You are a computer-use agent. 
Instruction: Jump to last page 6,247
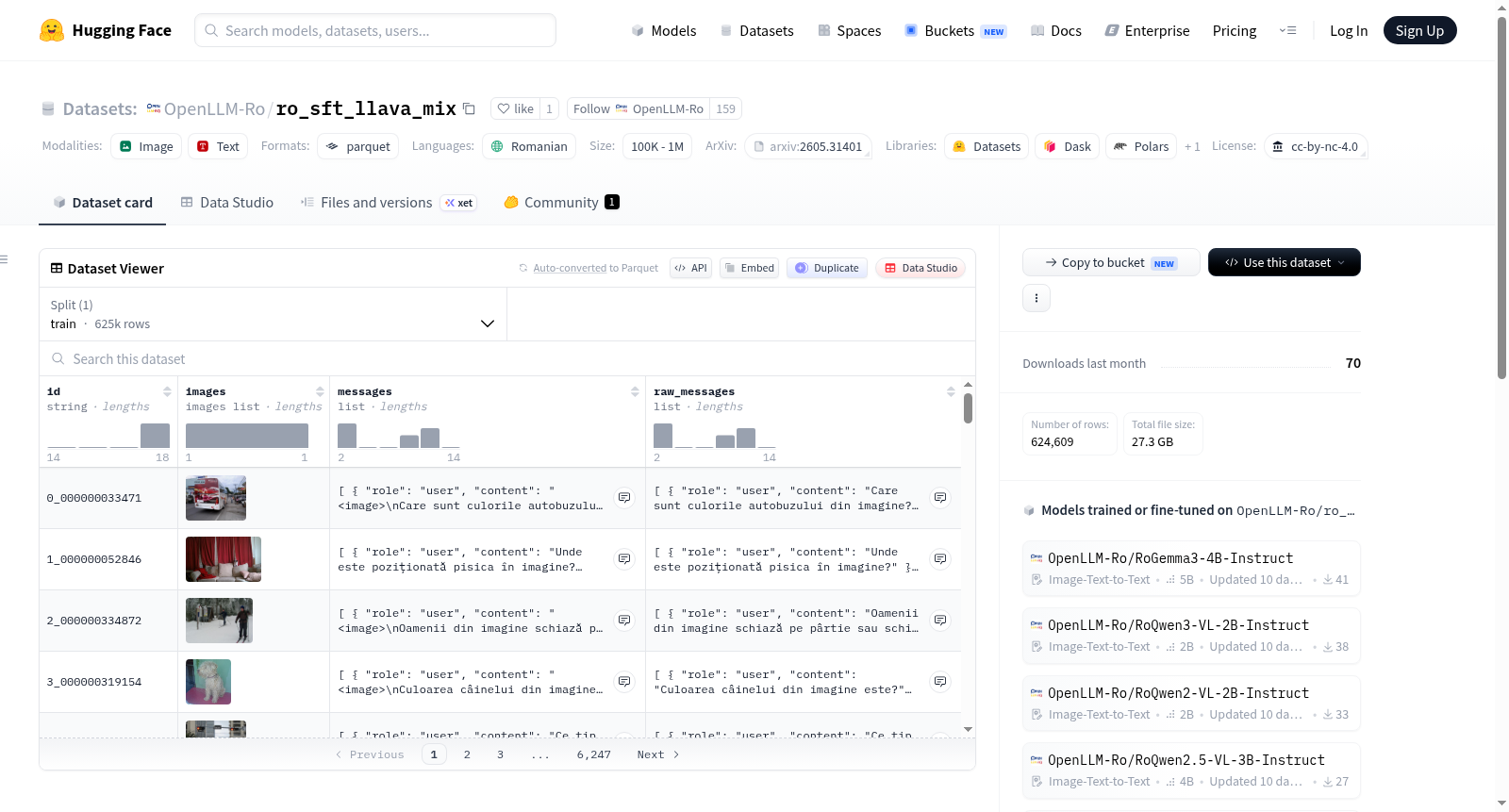[594, 754]
